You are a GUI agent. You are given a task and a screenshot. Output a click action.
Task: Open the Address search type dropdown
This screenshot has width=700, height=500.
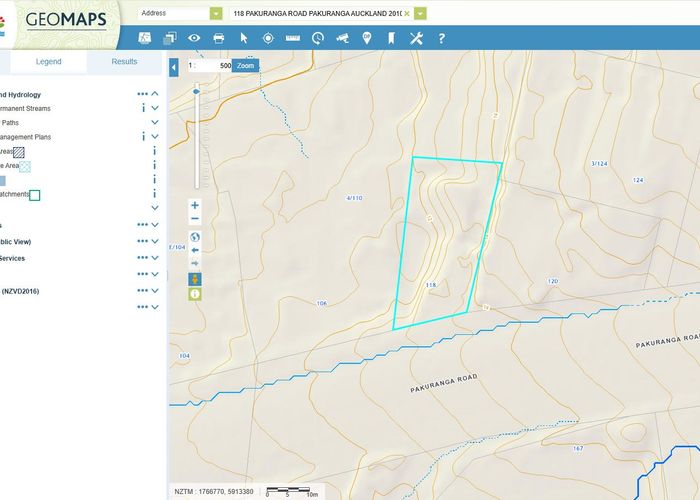tap(216, 14)
